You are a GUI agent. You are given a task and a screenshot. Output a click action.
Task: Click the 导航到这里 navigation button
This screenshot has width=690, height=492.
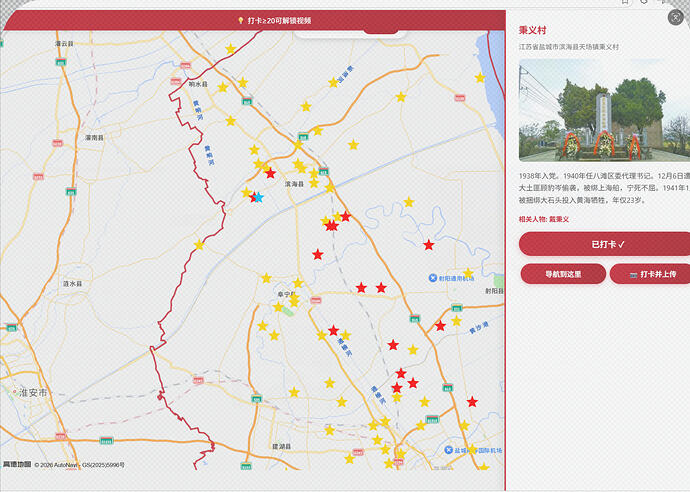[x=563, y=274]
